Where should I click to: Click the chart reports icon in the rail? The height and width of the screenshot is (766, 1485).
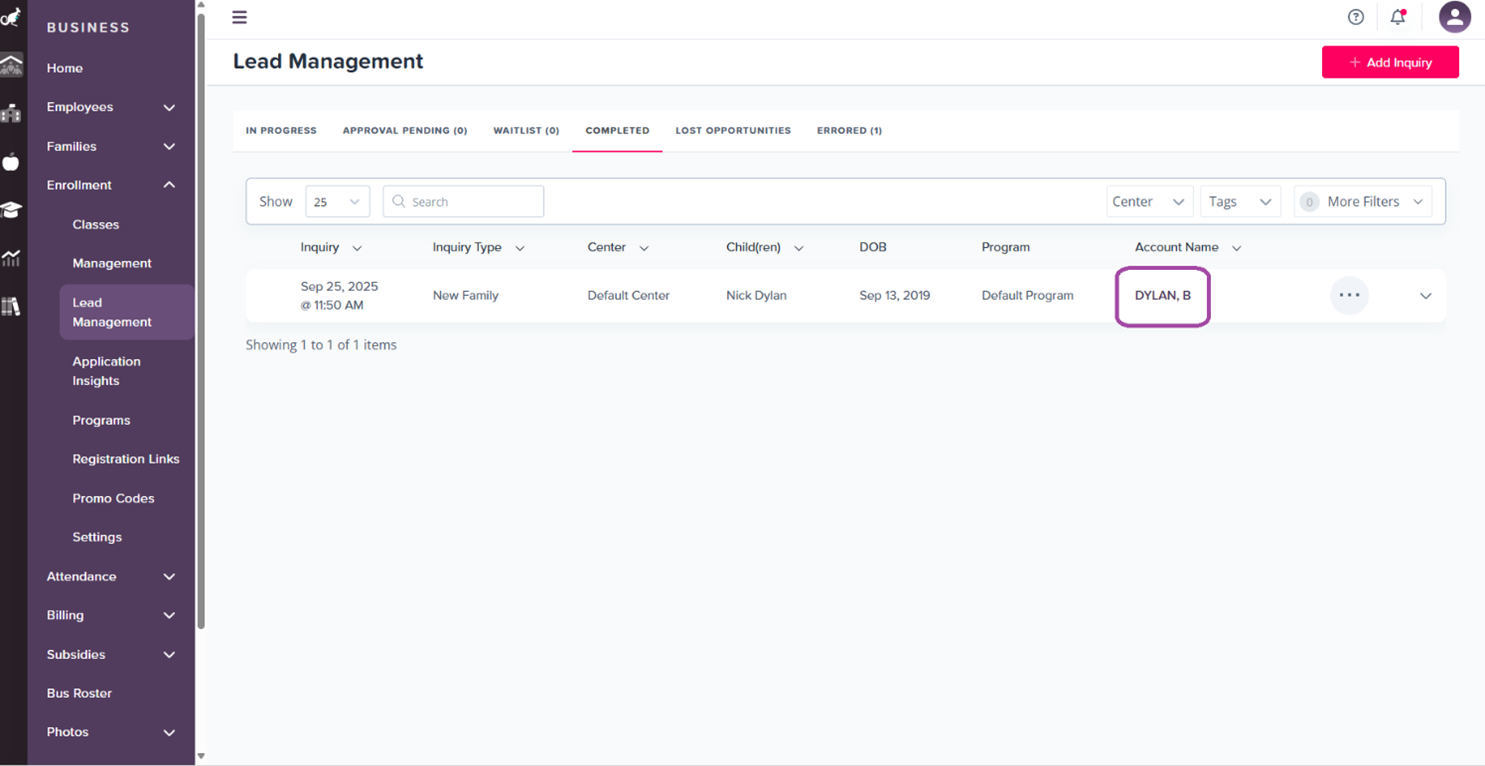coord(11,259)
